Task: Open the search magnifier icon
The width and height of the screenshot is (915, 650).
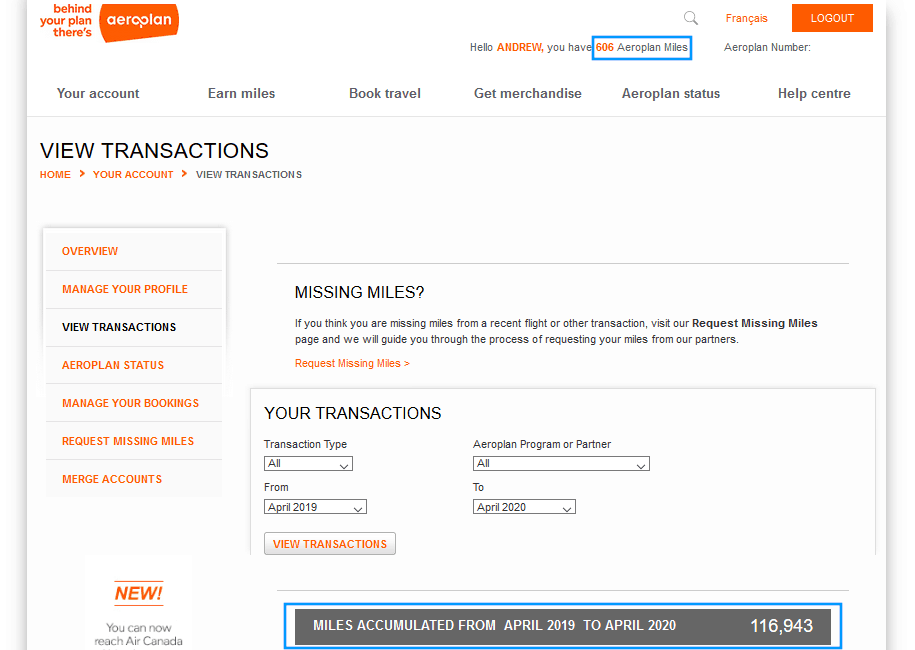Action: pyautogui.click(x=691, y=18)
